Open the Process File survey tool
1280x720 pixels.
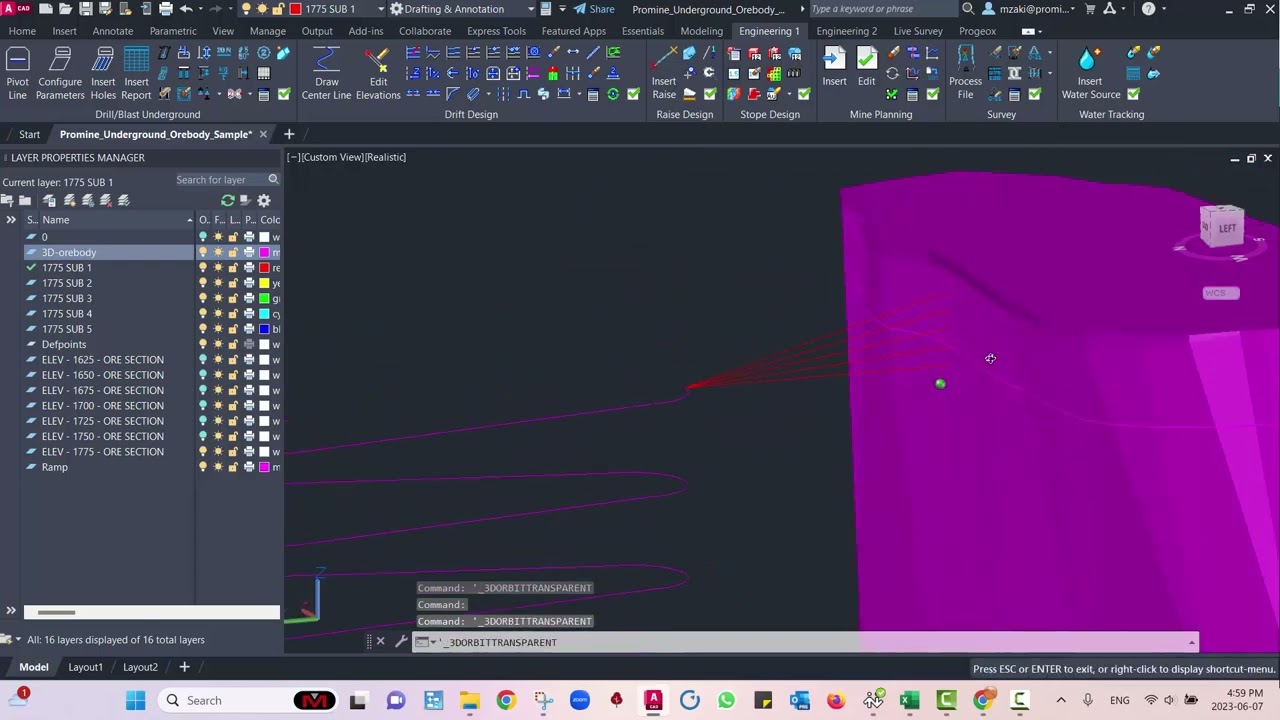pyautogui.click(x=965, y=74)
